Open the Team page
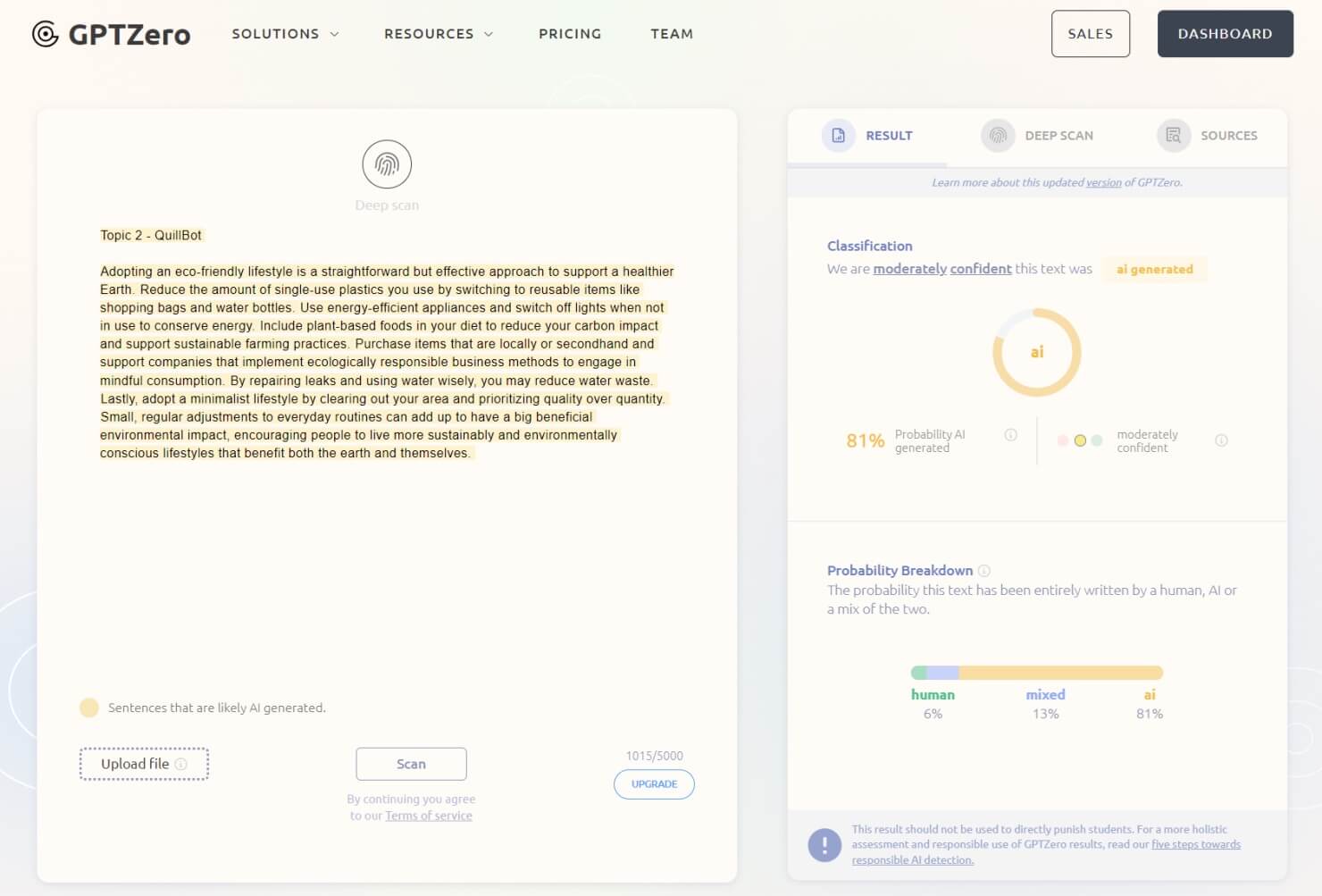 [x=672, y=34]
